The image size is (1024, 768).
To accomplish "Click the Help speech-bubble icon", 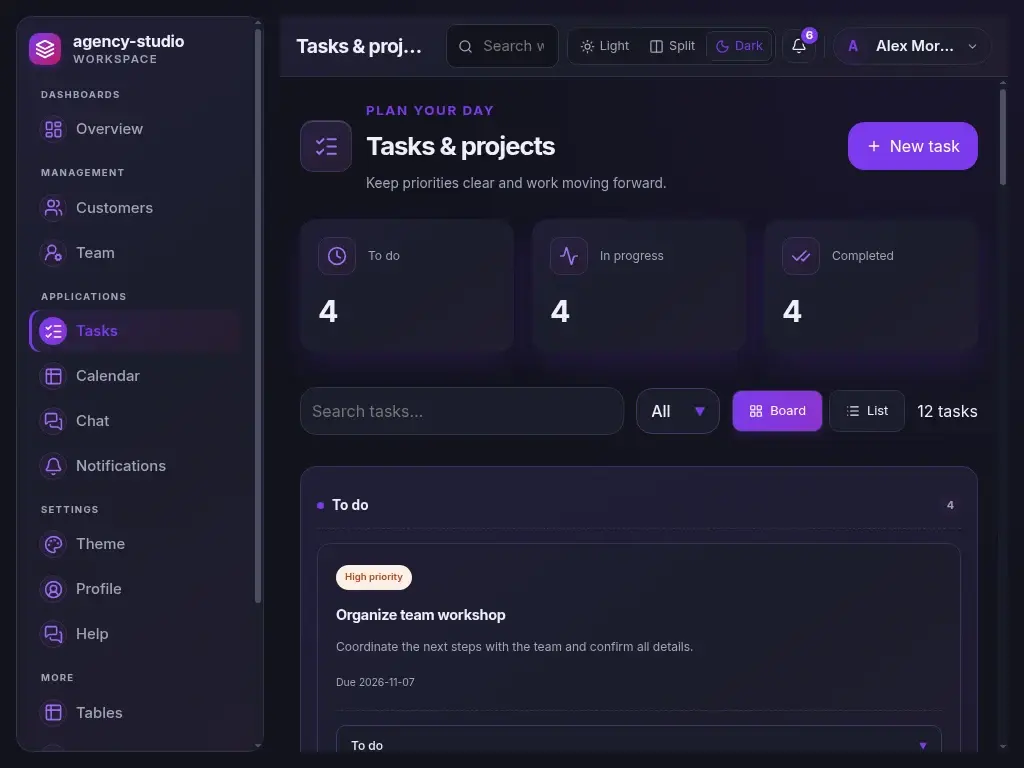I will coord(54,634).
